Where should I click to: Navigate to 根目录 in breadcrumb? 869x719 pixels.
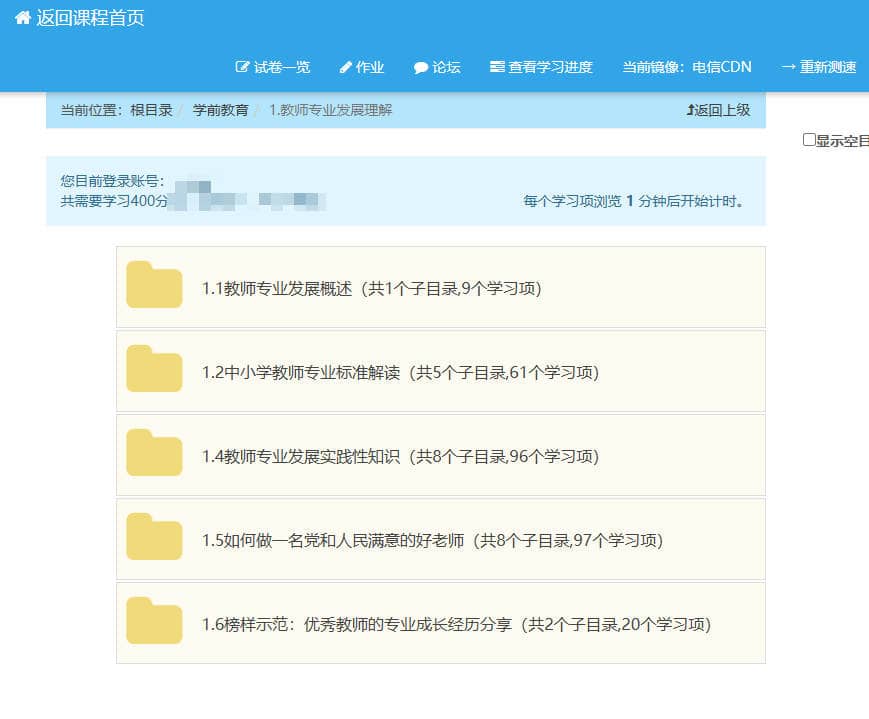[x=151, y=110]
